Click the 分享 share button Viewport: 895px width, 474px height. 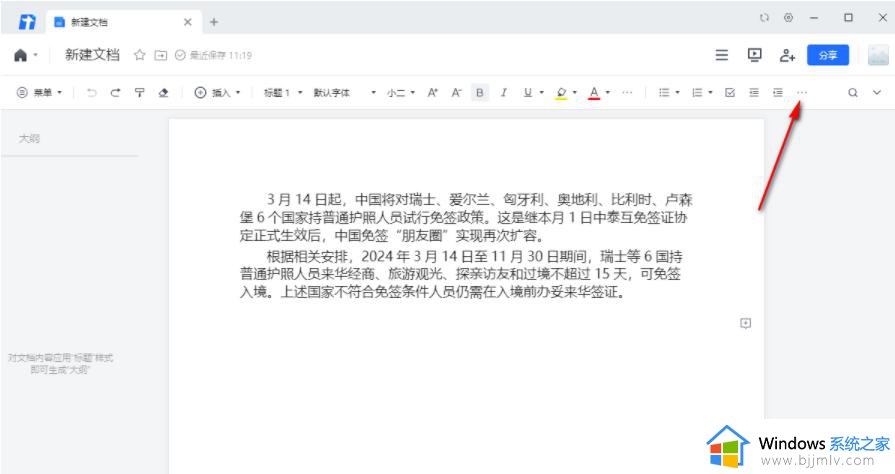click(828, 55)
